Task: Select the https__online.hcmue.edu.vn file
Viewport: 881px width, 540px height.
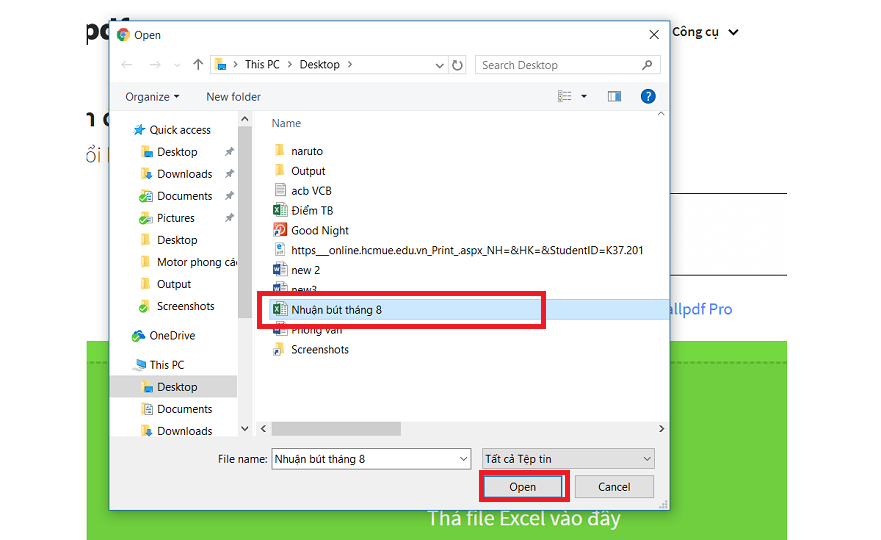Action: pyautogui.click(x=458, y=250)
